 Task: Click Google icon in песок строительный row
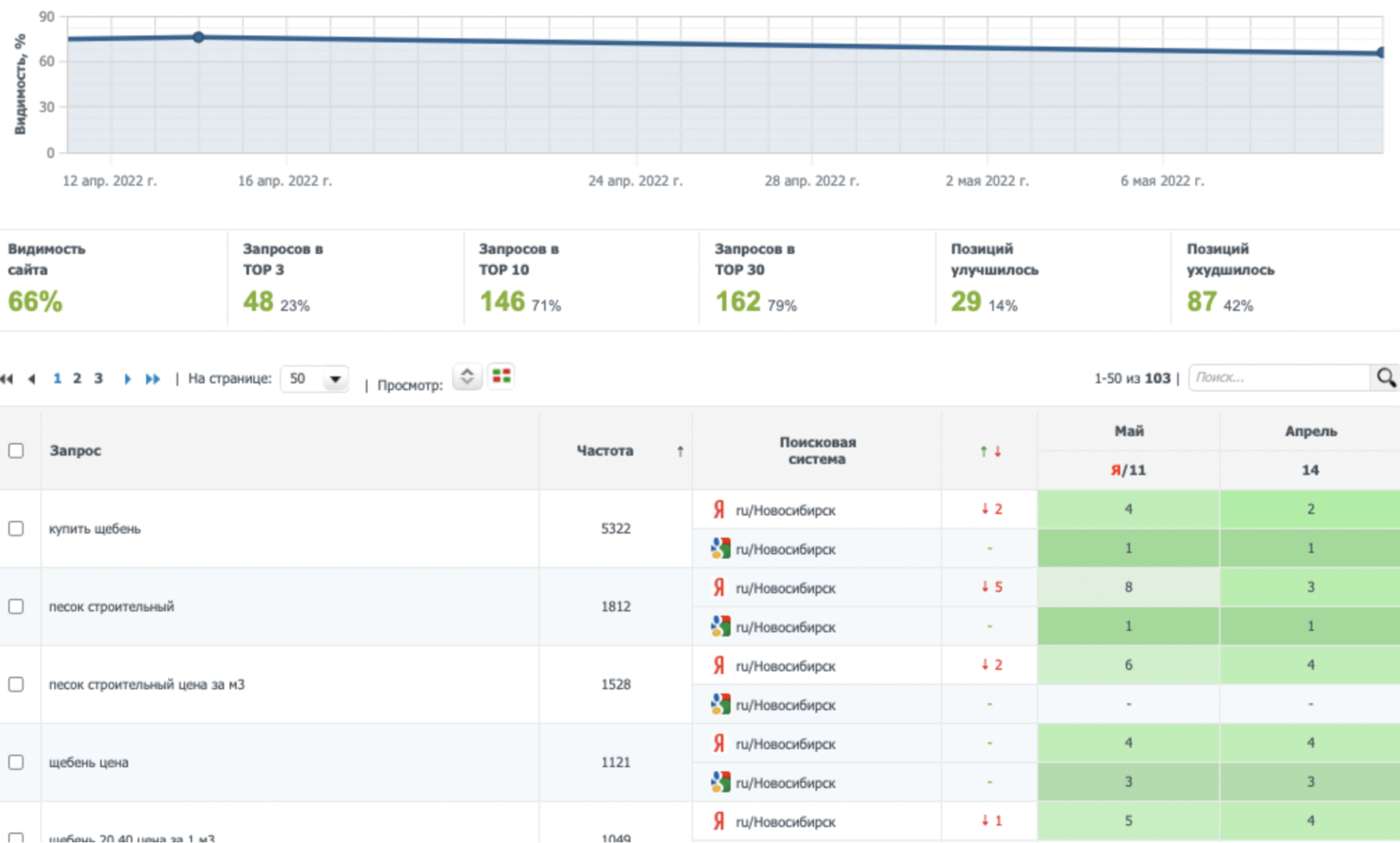720,626
